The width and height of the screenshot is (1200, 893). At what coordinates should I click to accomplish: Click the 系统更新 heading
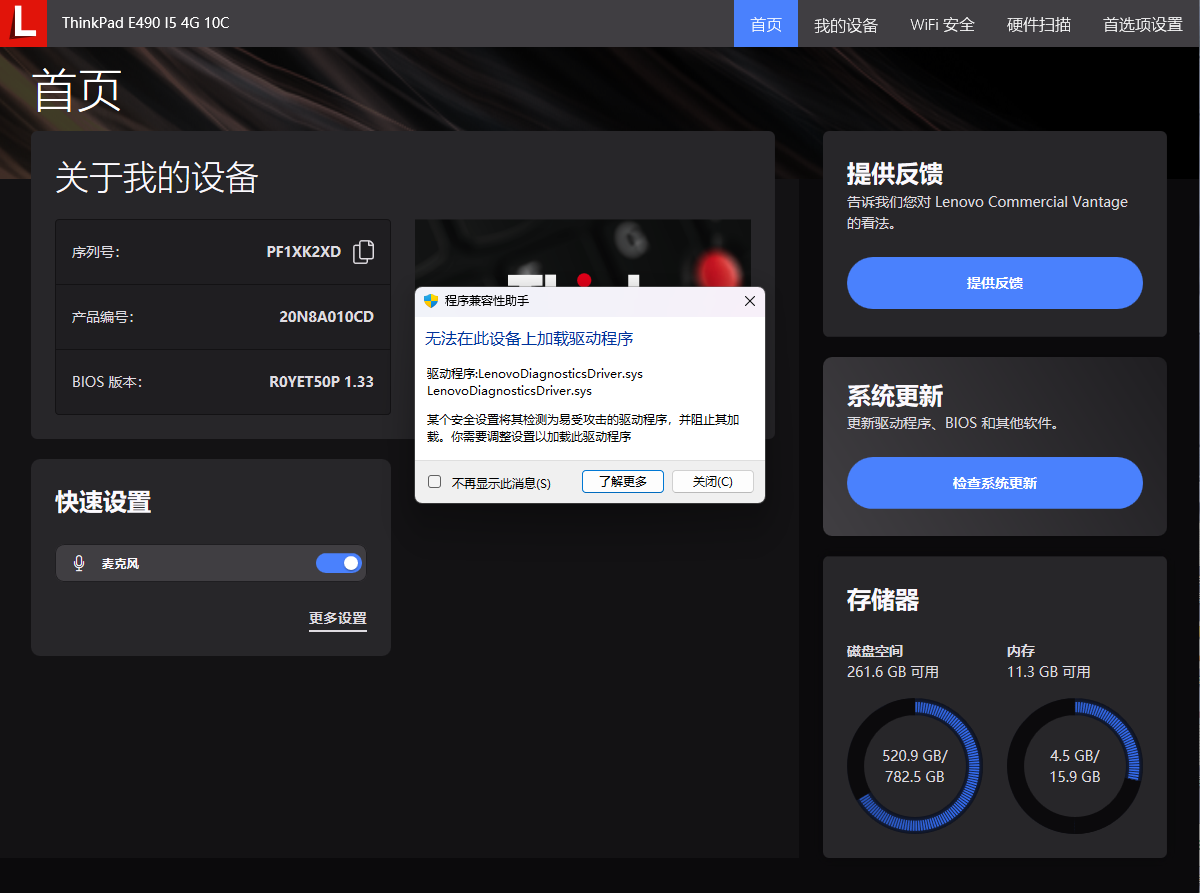(895, 396)
